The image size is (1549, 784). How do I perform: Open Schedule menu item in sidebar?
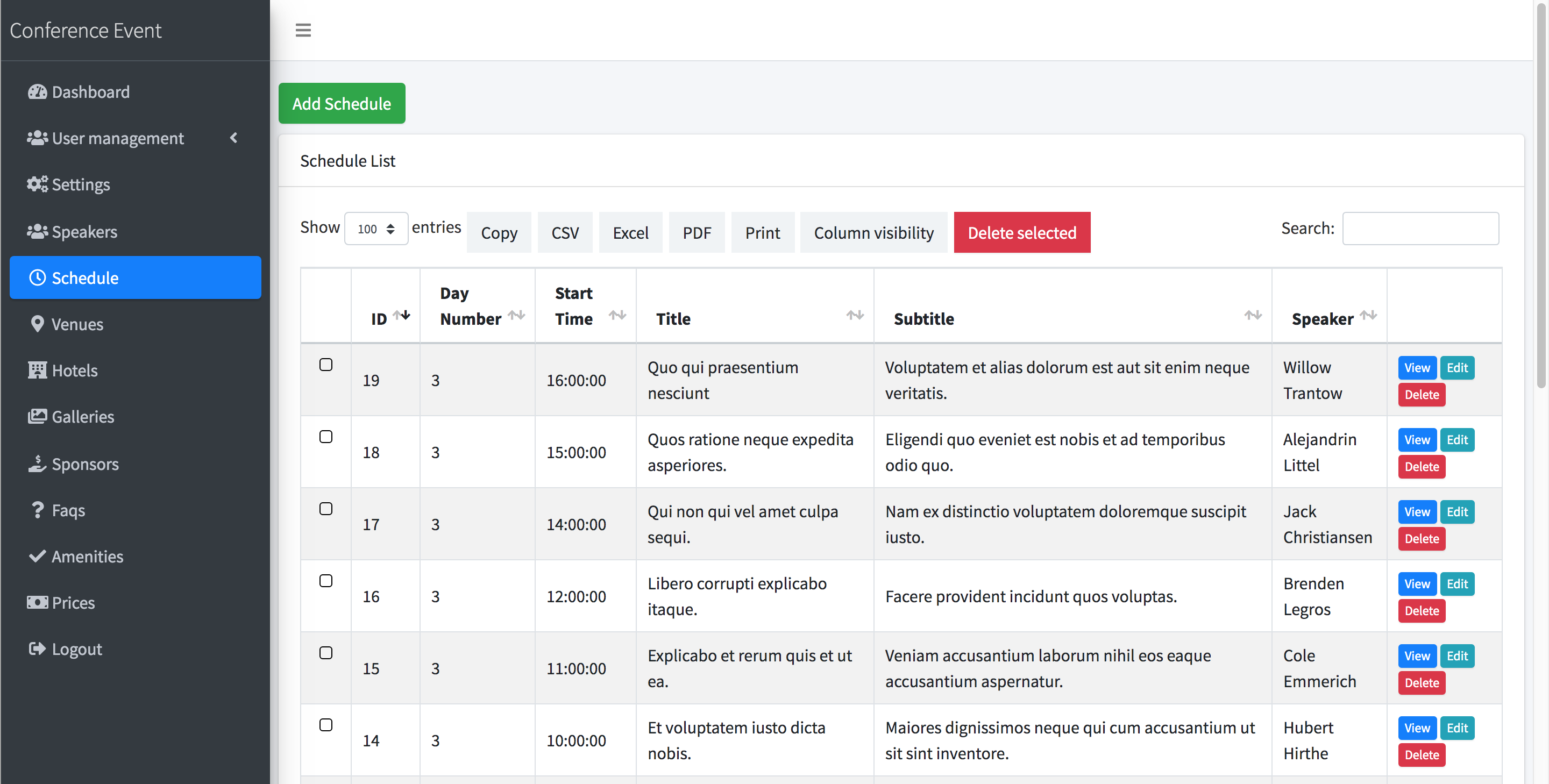(135, 277)
